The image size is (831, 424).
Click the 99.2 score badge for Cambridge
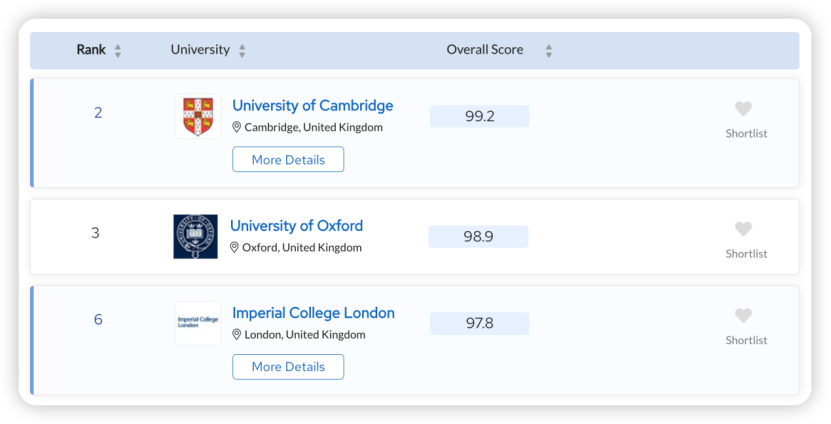pos(480,116)
